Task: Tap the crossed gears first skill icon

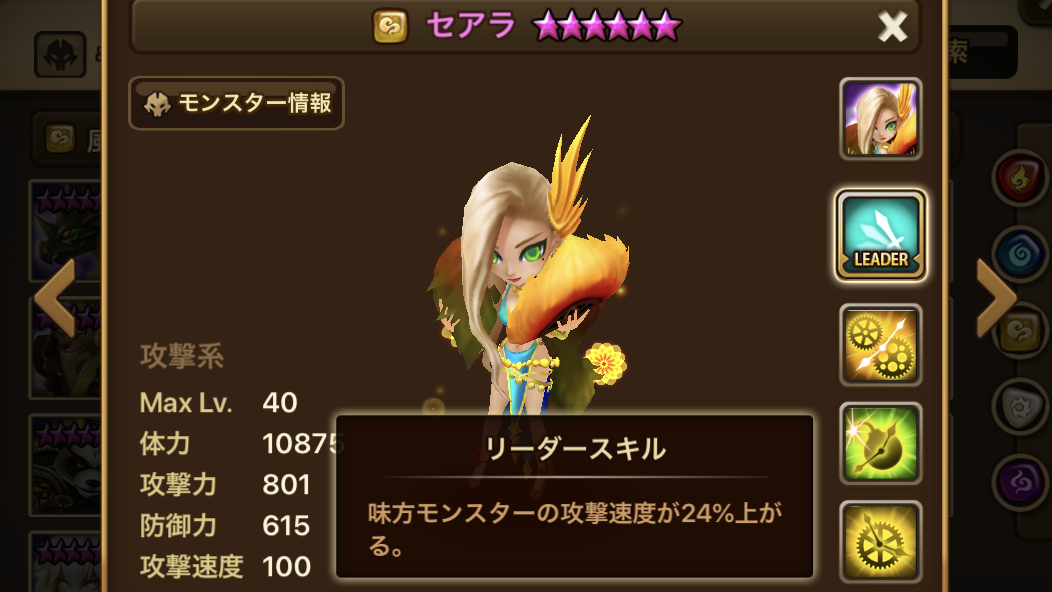Action: coord(880,345)
